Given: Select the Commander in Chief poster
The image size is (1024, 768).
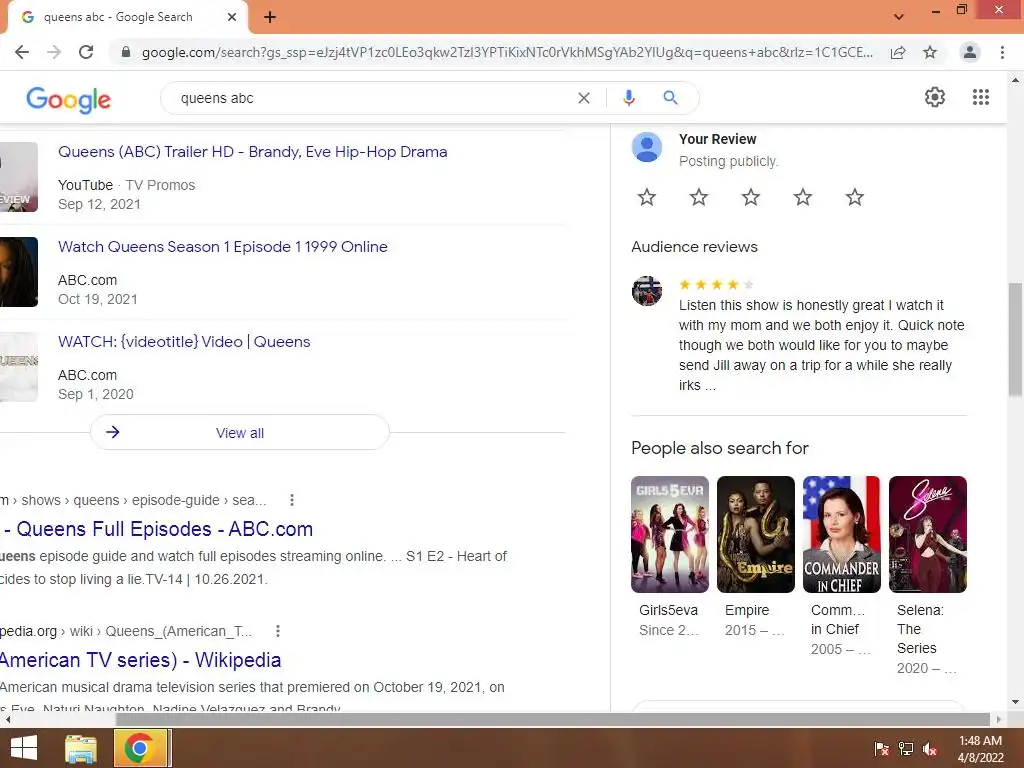Looking at the screenshot, I should [841, 534].
